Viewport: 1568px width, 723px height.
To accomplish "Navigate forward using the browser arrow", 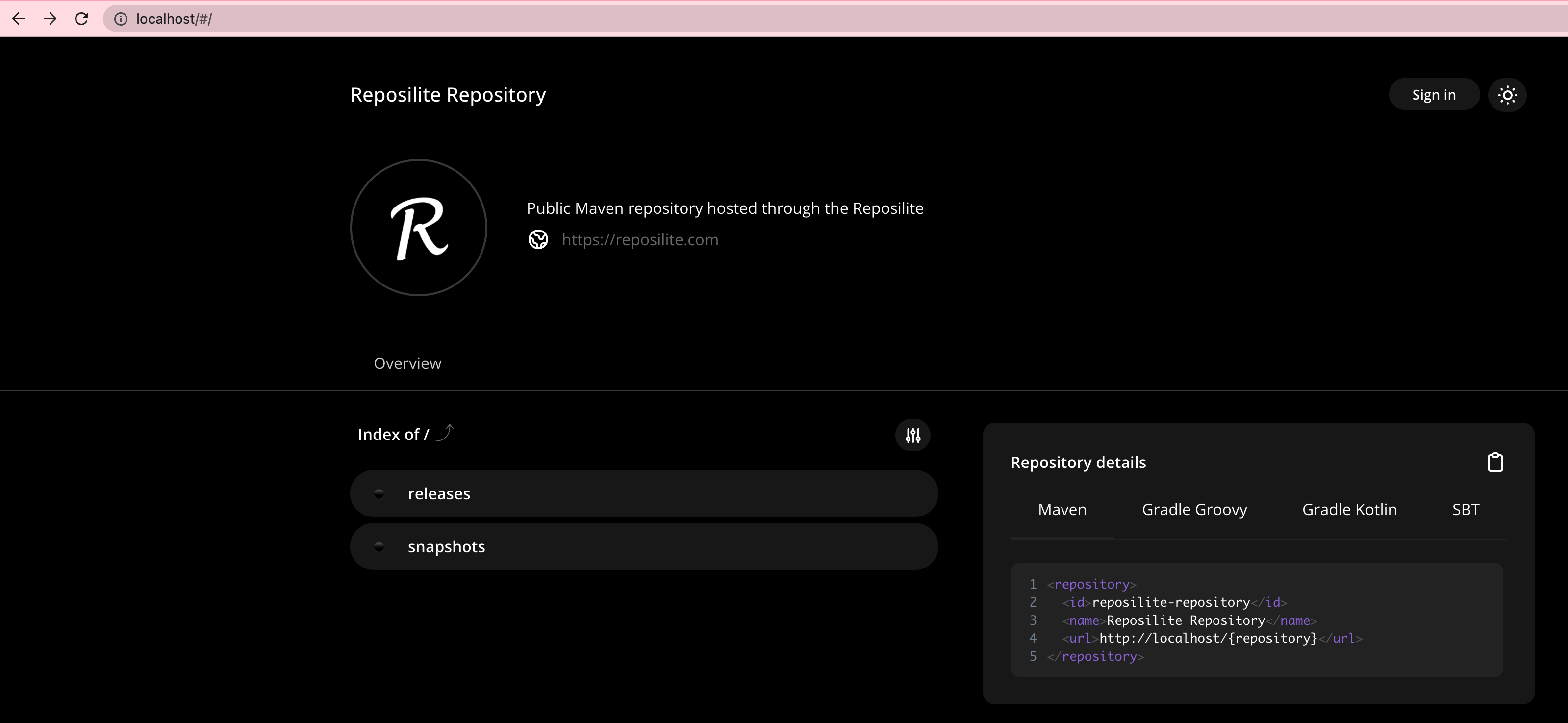I will (50, 18).
